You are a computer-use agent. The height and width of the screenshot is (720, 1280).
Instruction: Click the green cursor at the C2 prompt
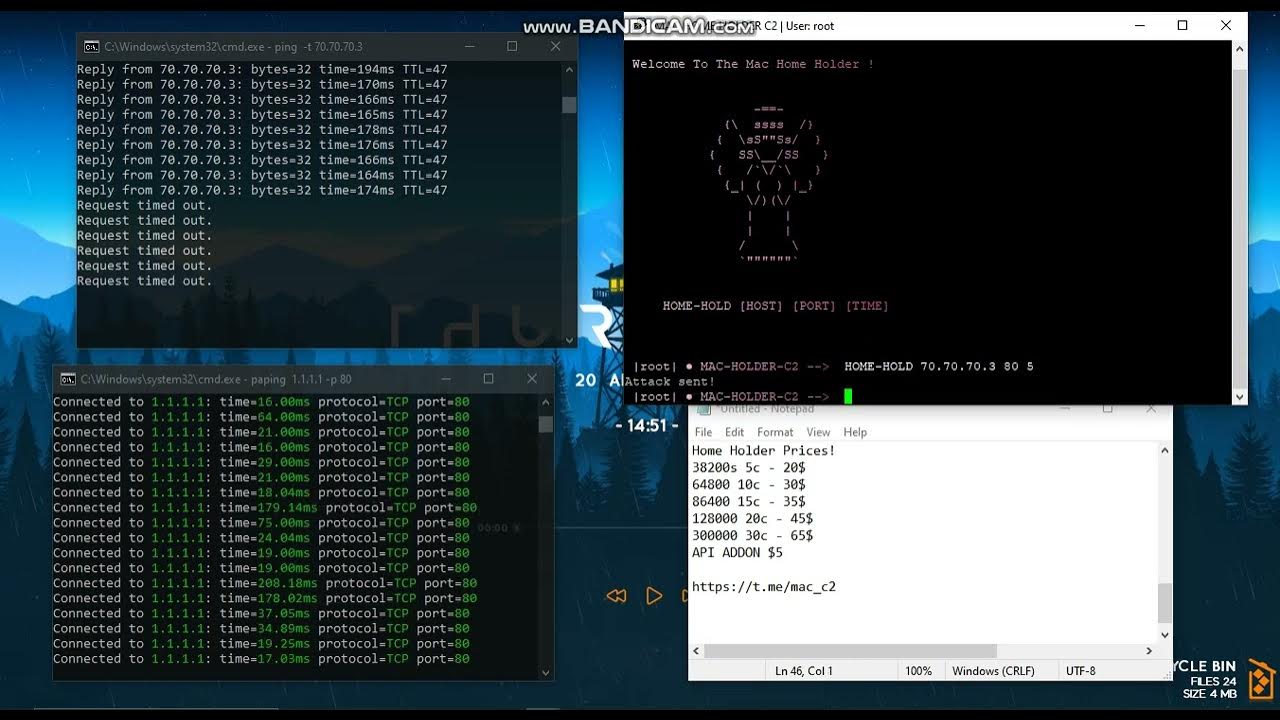click(x=848, y=397)
